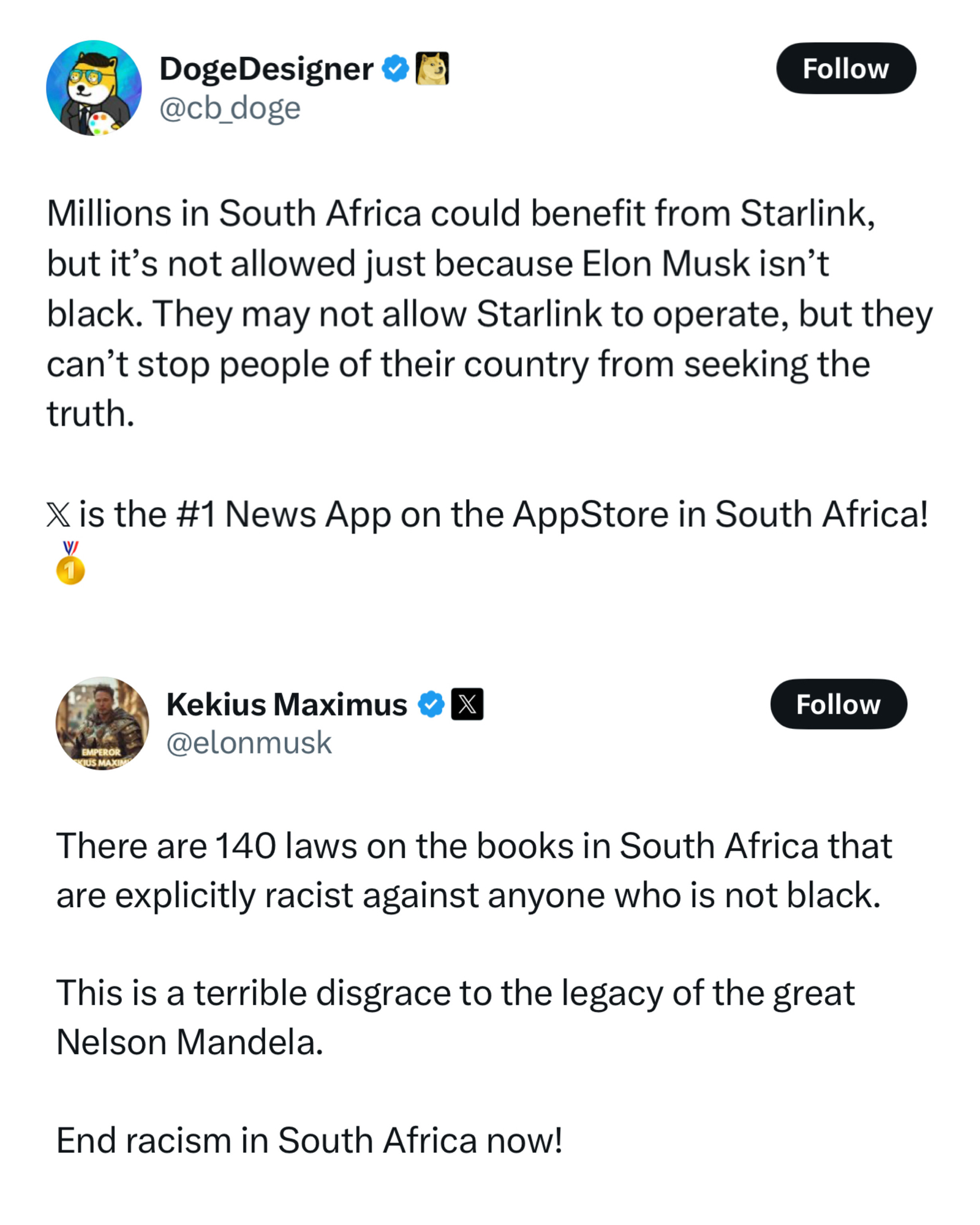The height and width of the screenshot is (1225, 980).
Task: Open the DogeDesigner display name link
Action: click(266, 68)
